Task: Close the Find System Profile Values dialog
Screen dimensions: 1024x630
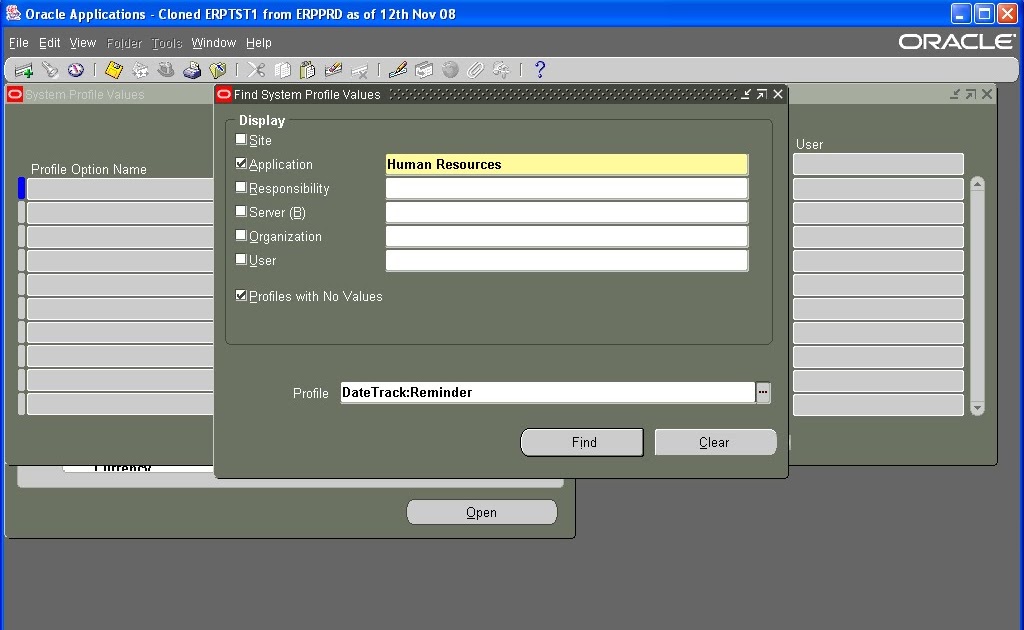Action: tap(778, 95)
